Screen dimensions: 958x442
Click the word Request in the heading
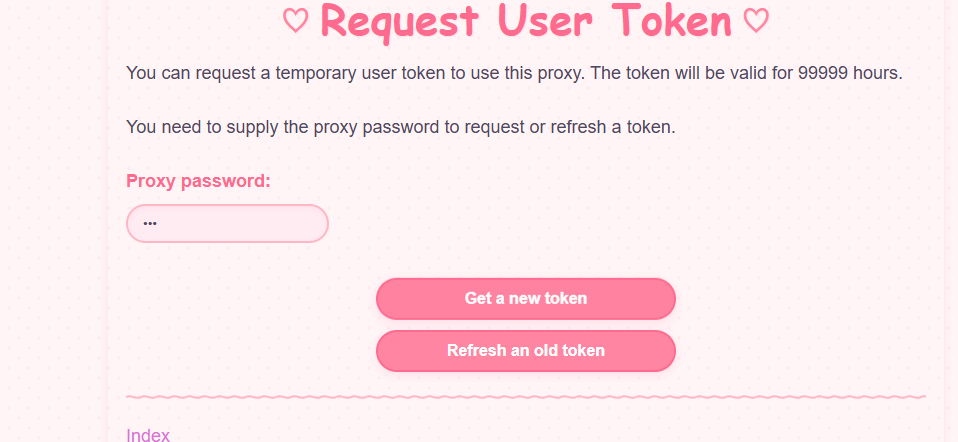pos(399,22)
